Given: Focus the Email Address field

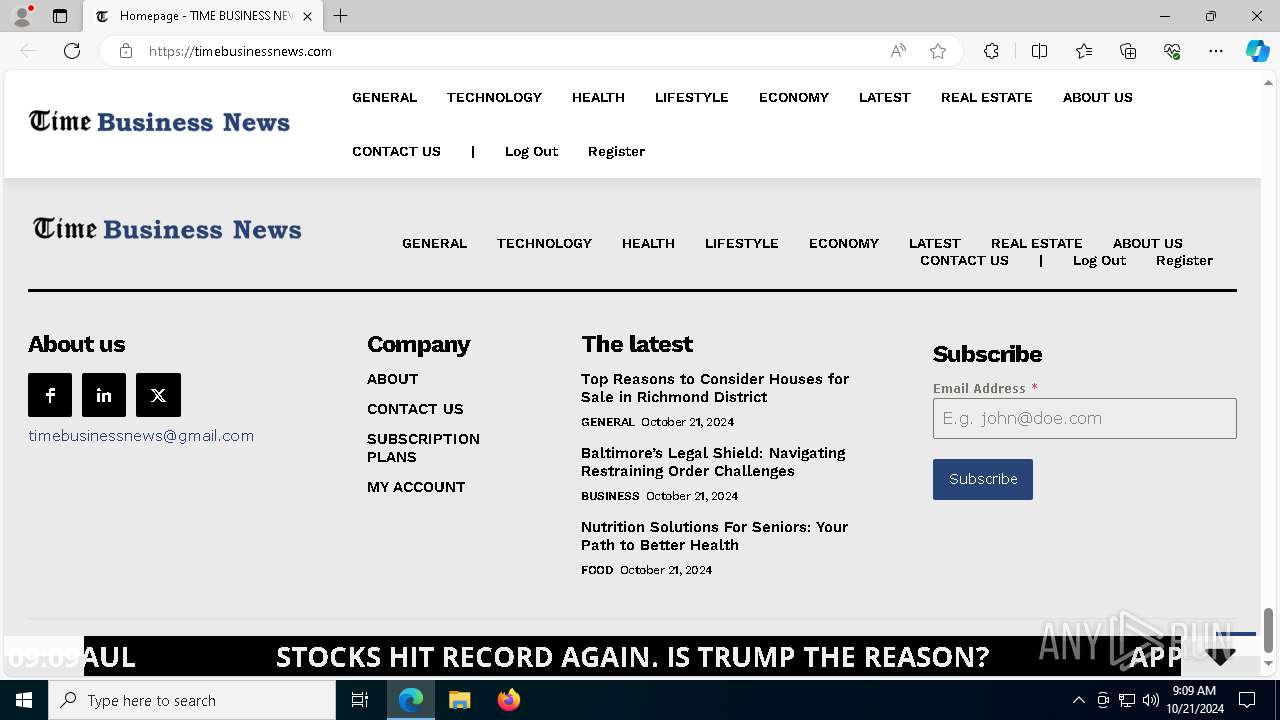Looking at the screenshot, I should 1084,418.
